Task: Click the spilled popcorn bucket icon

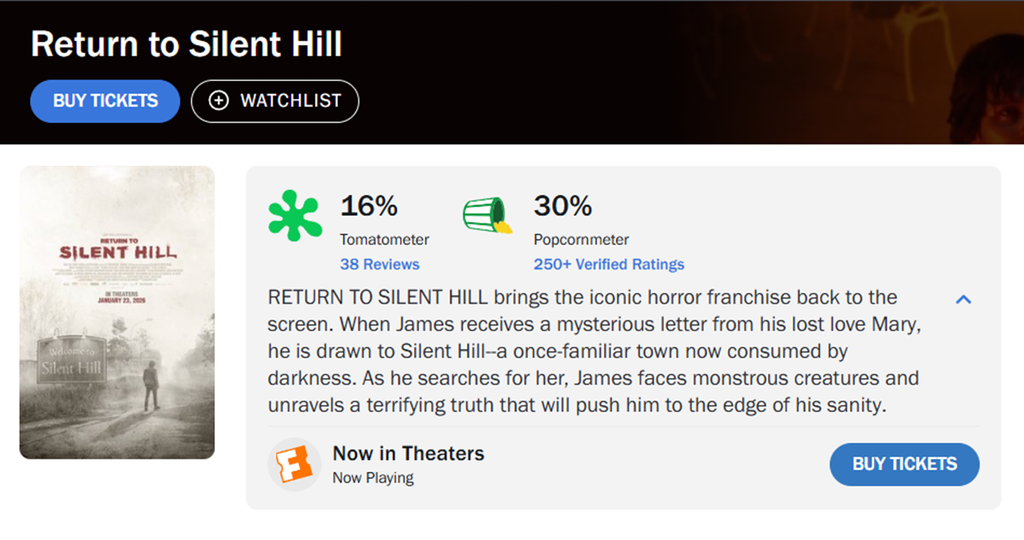Action: (x=487, y=215)
